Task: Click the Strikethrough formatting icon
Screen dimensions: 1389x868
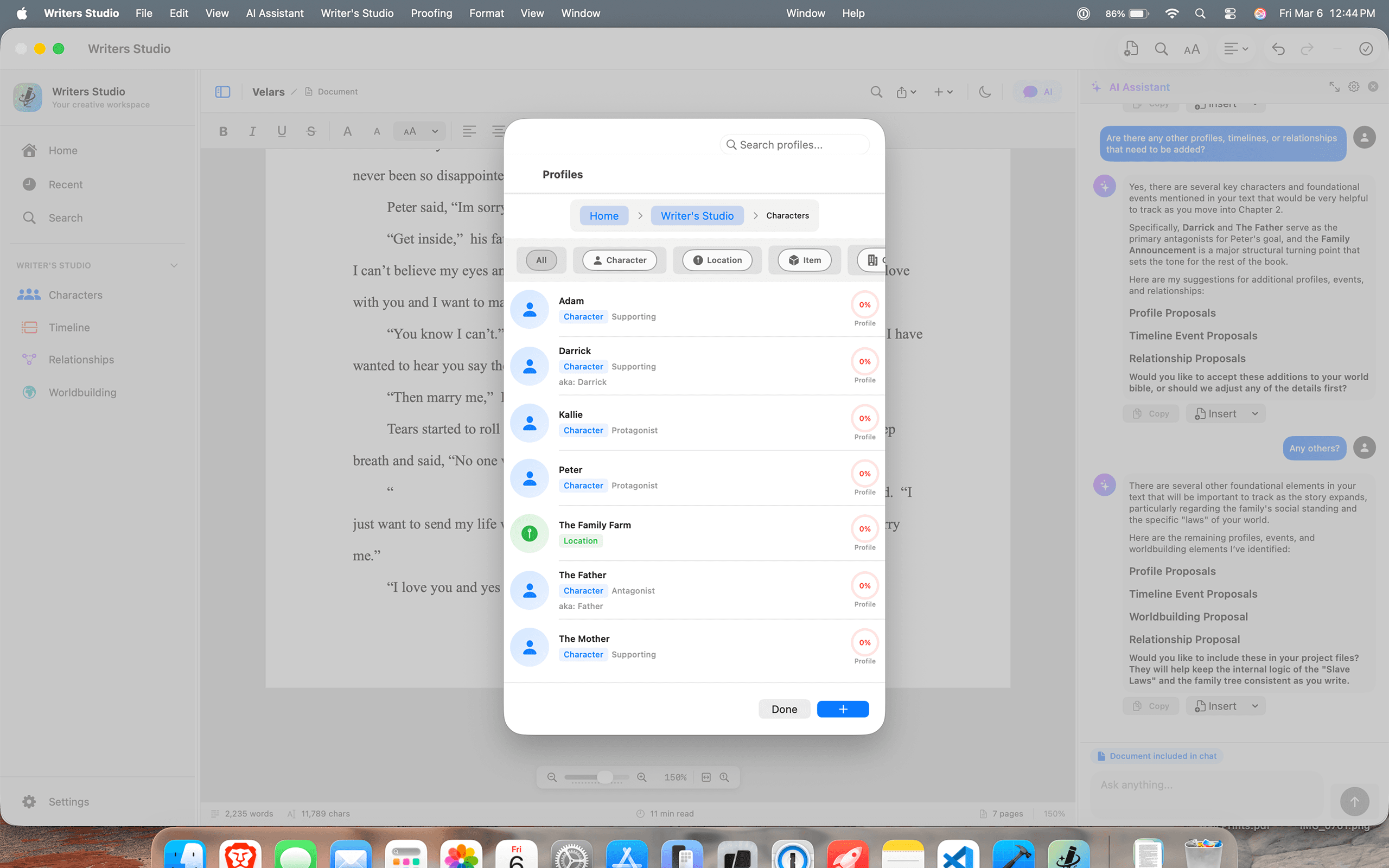Action: (311, 131)
